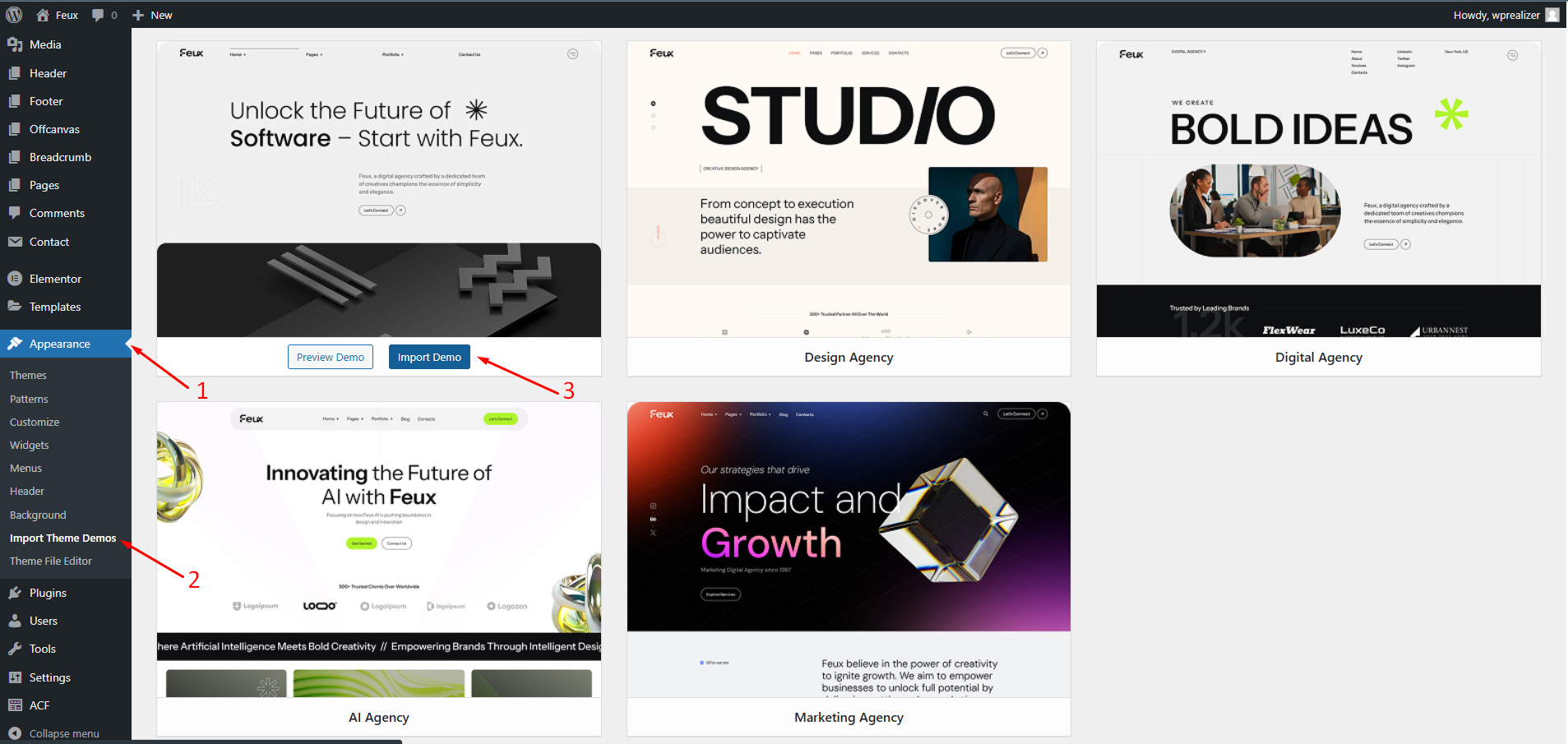Click the Users person icon
The height and width of the screenshot is (744, 1568).
[15, 621]
